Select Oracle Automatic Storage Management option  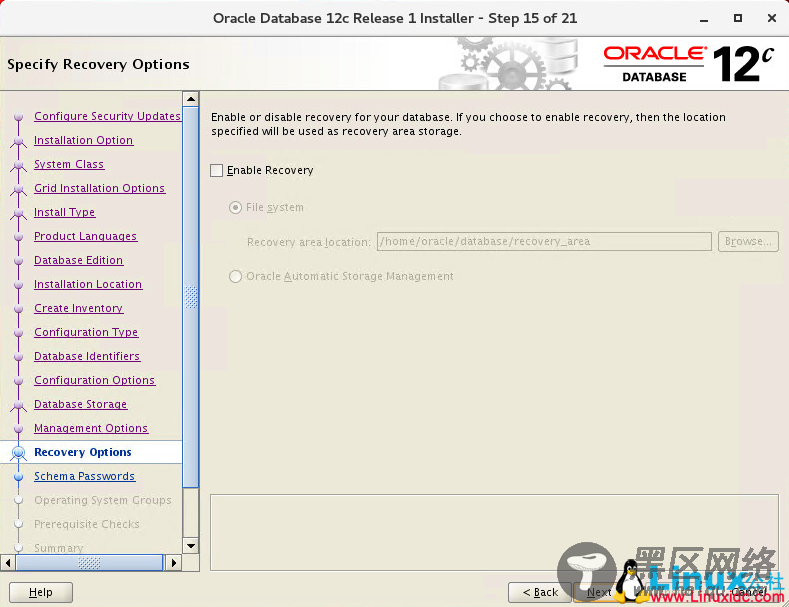tap(235, 276)
